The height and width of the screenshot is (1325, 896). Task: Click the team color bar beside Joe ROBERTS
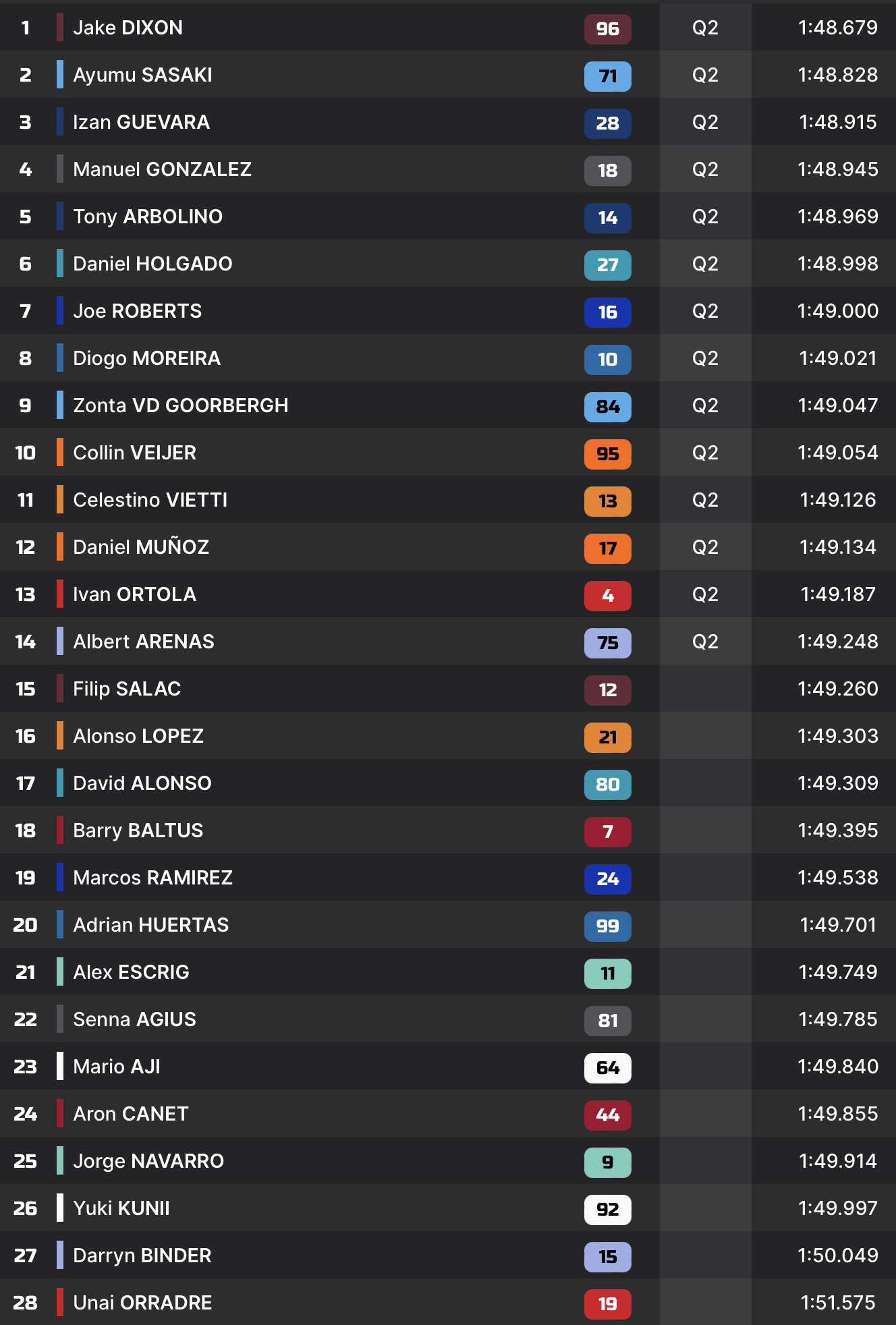(x=60, y=310)
